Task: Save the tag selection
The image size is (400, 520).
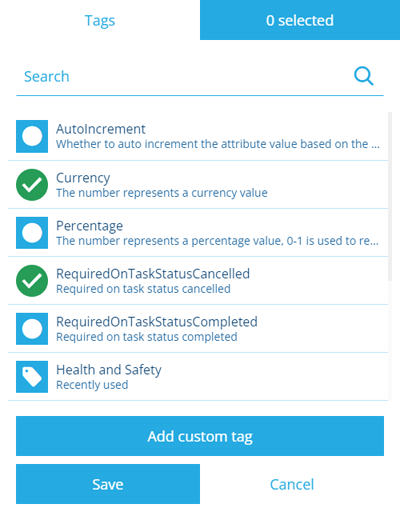Action: [x=108, y=484]
